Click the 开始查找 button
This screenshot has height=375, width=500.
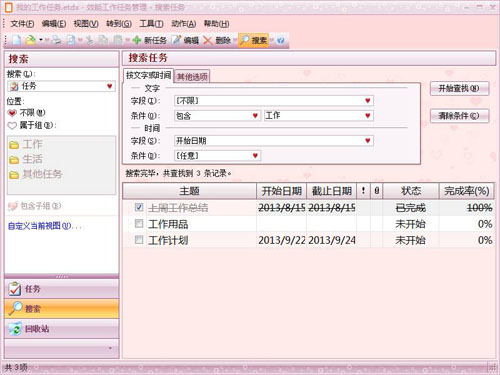point(459,89)
